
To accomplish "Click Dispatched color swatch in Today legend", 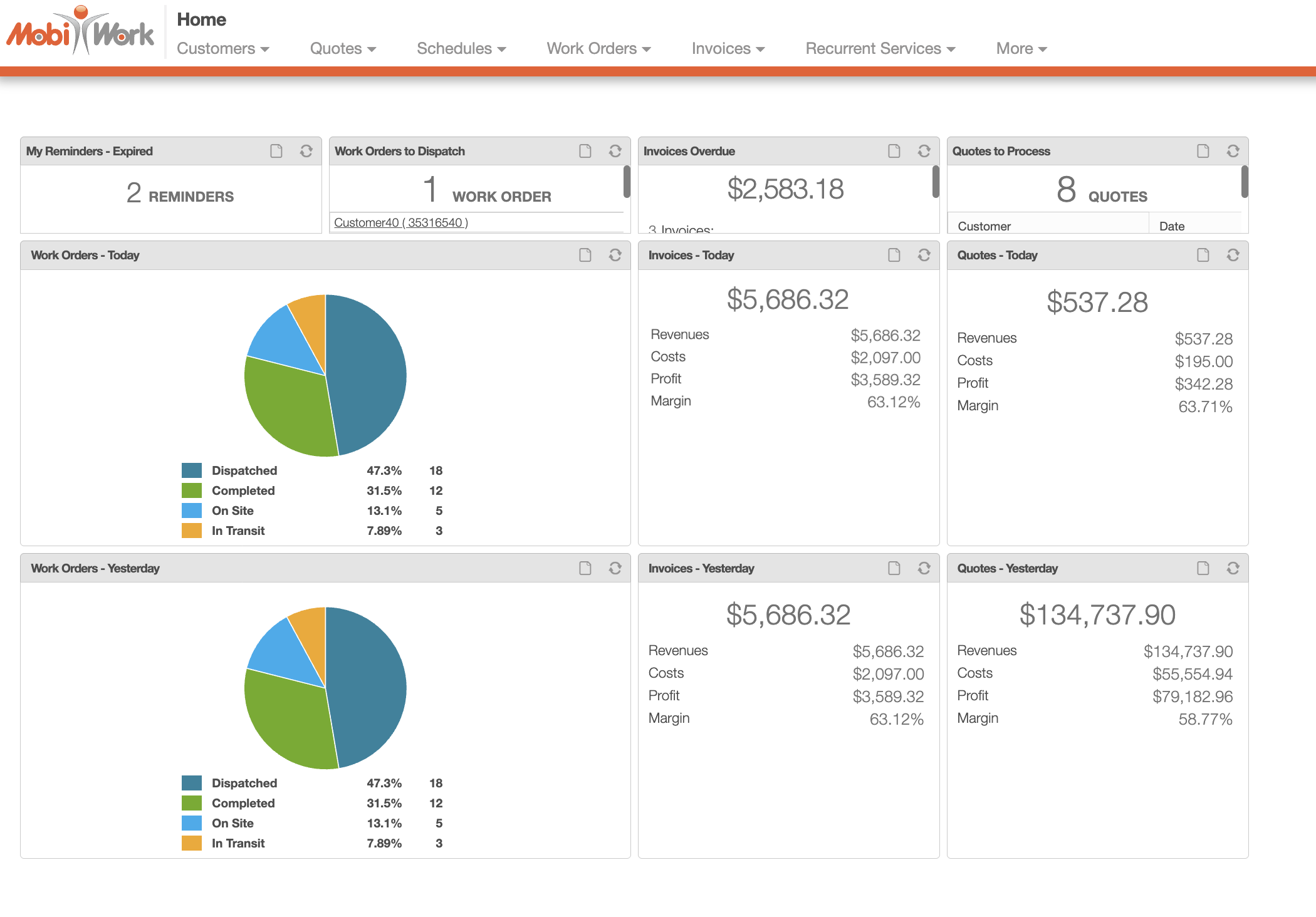I will click(192, 470).
